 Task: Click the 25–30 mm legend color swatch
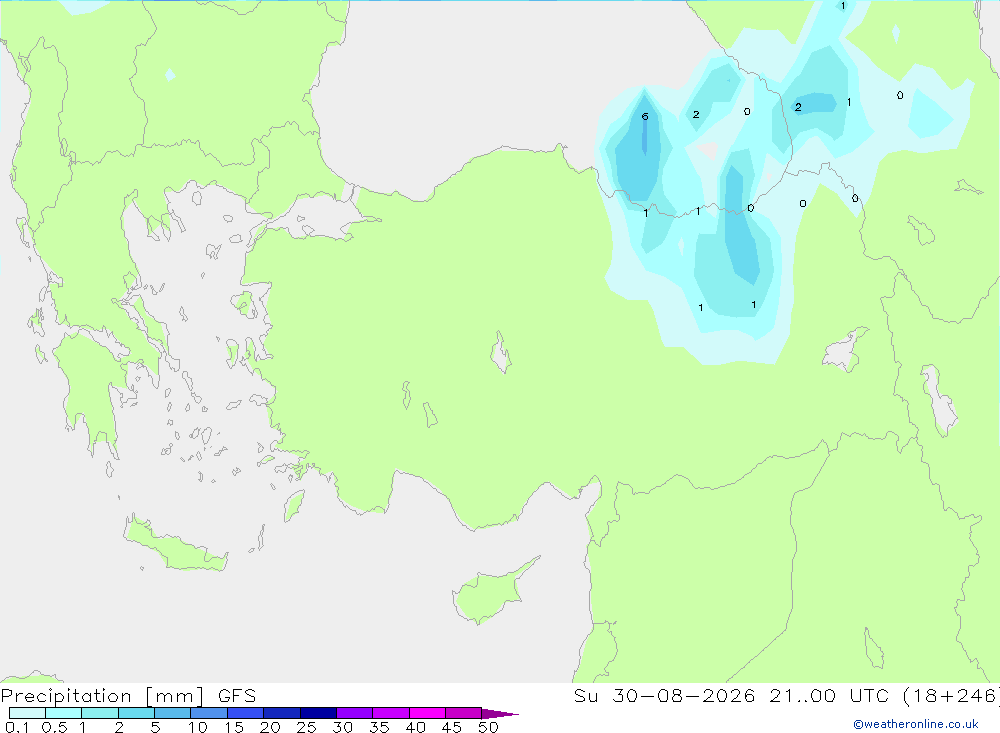[318, 713]
